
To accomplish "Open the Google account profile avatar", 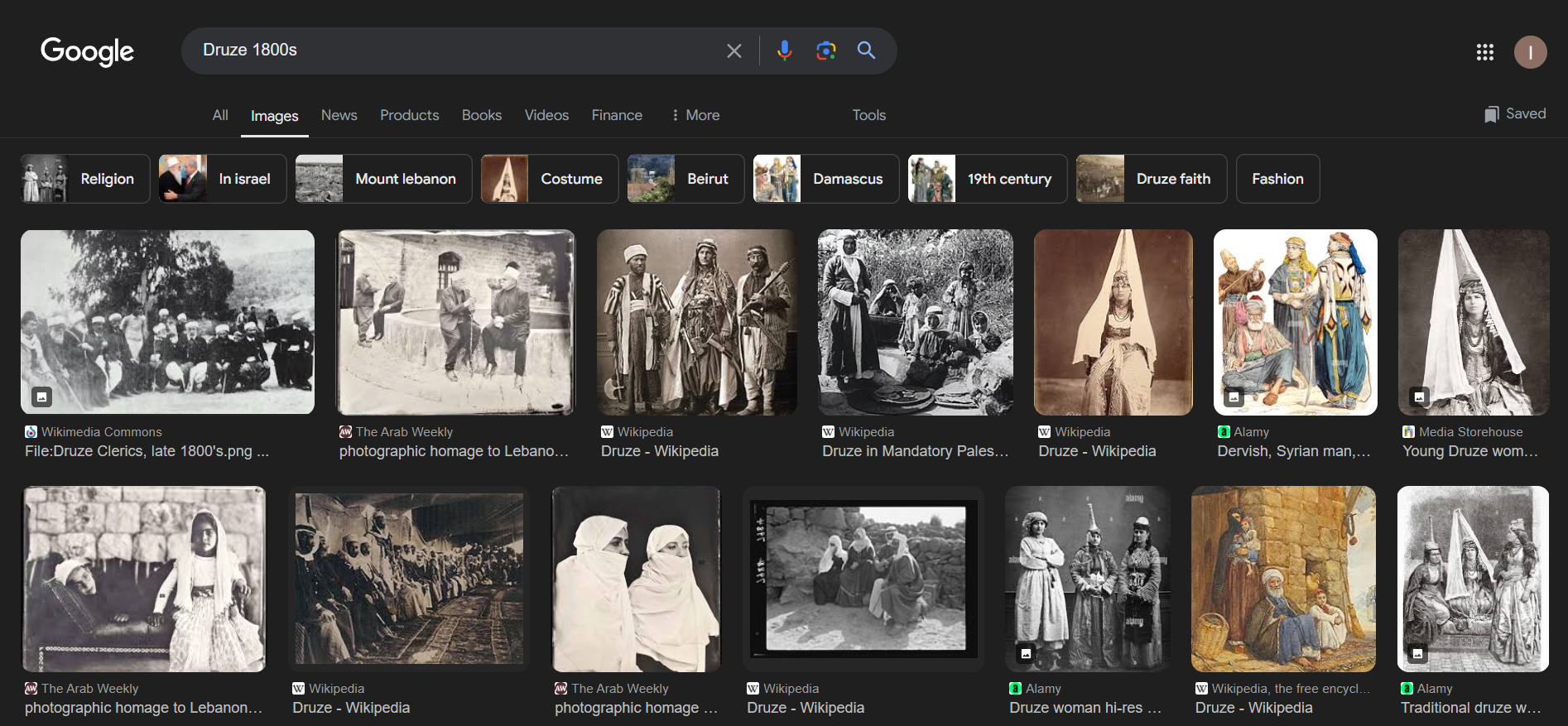I will pyautogui.click(x=1530, y=52).
